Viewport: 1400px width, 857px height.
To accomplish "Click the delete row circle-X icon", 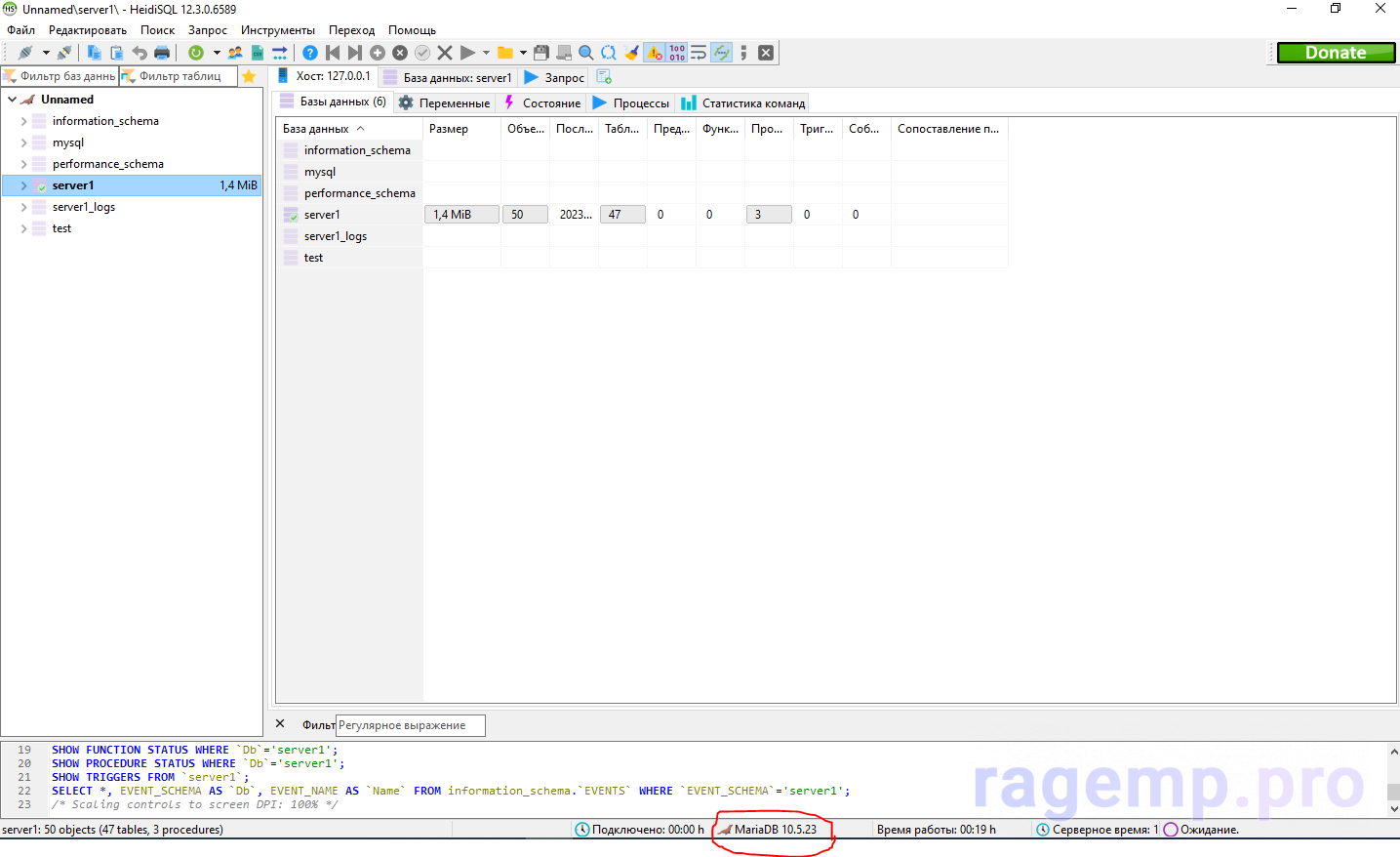I will (x=400, y=53).
